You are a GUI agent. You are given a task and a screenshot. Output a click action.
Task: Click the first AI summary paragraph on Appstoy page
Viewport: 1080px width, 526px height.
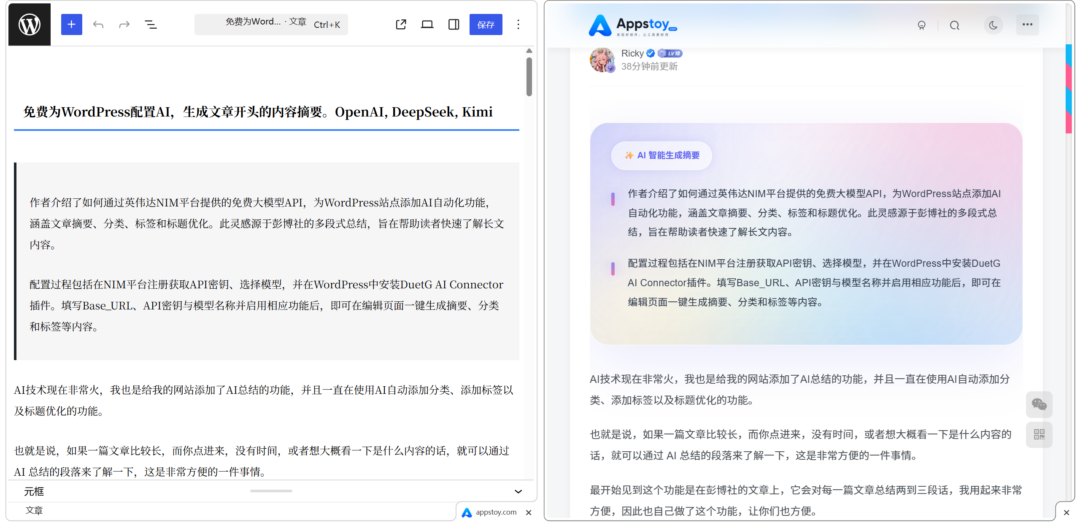click(x=814, y=213)
